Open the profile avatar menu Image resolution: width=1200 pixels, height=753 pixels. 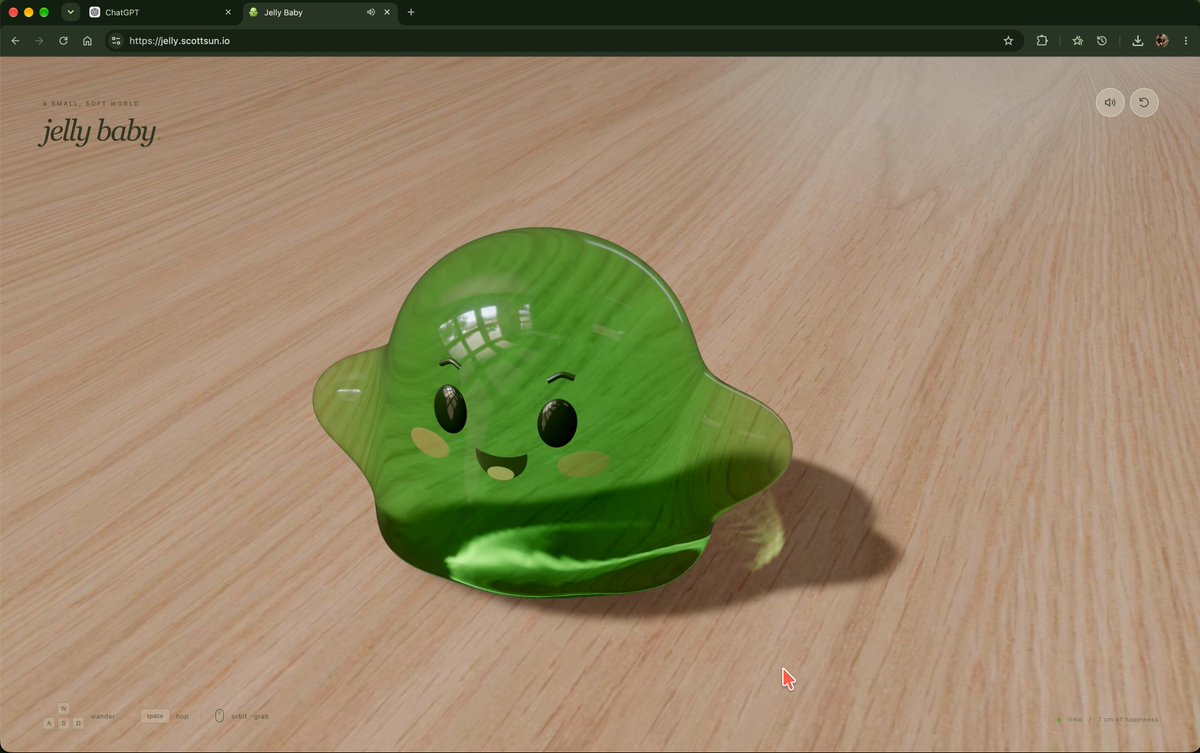point(1162,41)
